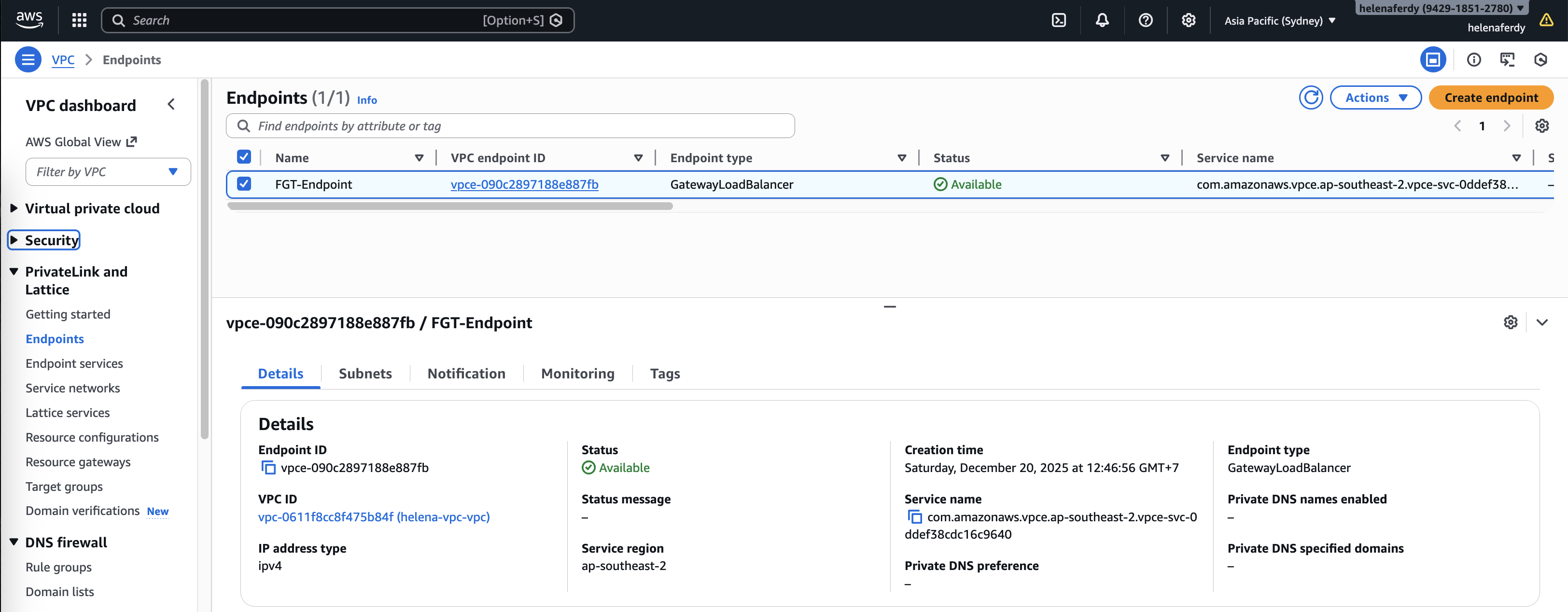Deselect the FGT-Endpoint row checkbox
This screenshot has height=612, width=1568.
click(243, 184)
